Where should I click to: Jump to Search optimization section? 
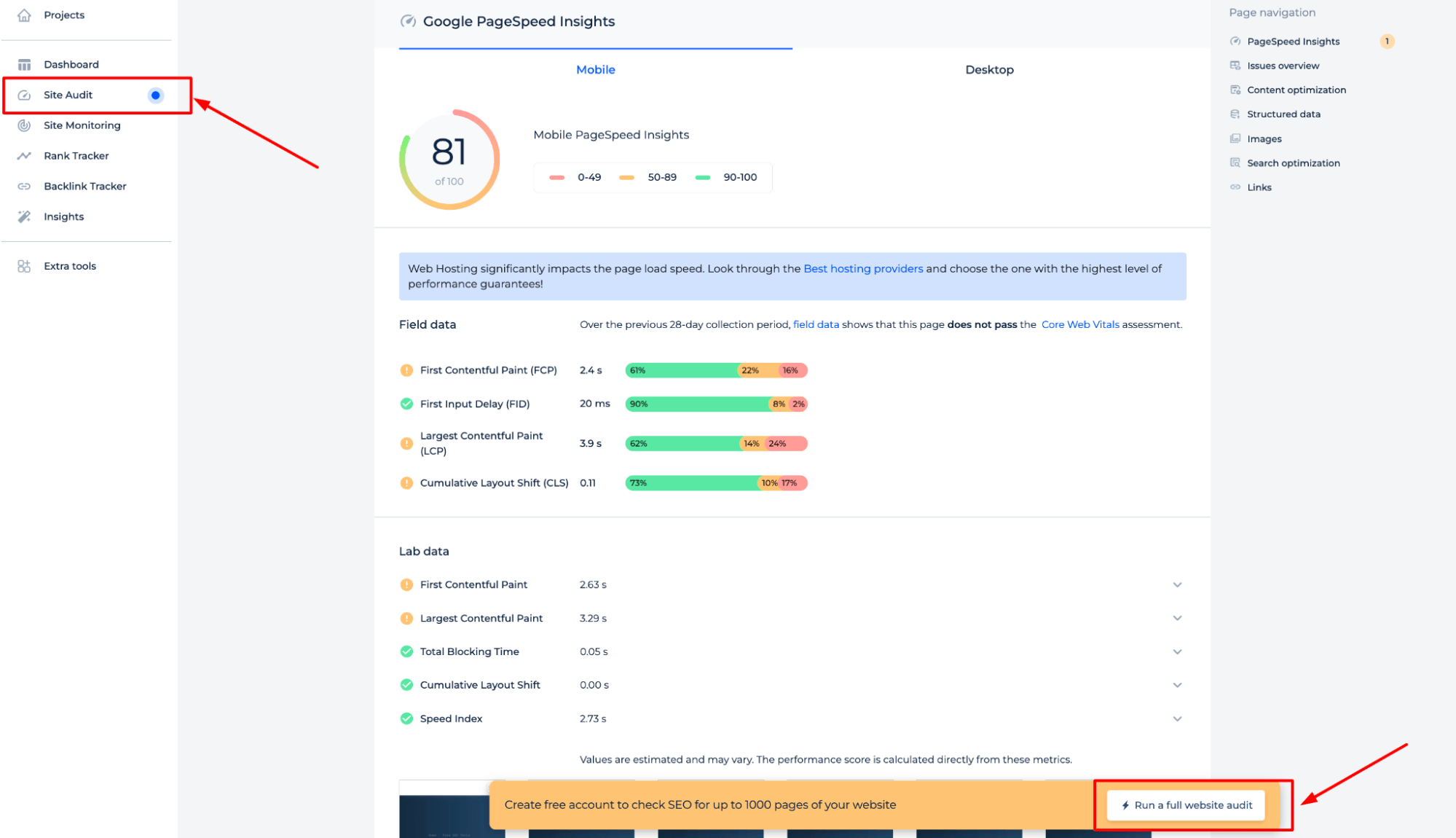coord(1294,163)
